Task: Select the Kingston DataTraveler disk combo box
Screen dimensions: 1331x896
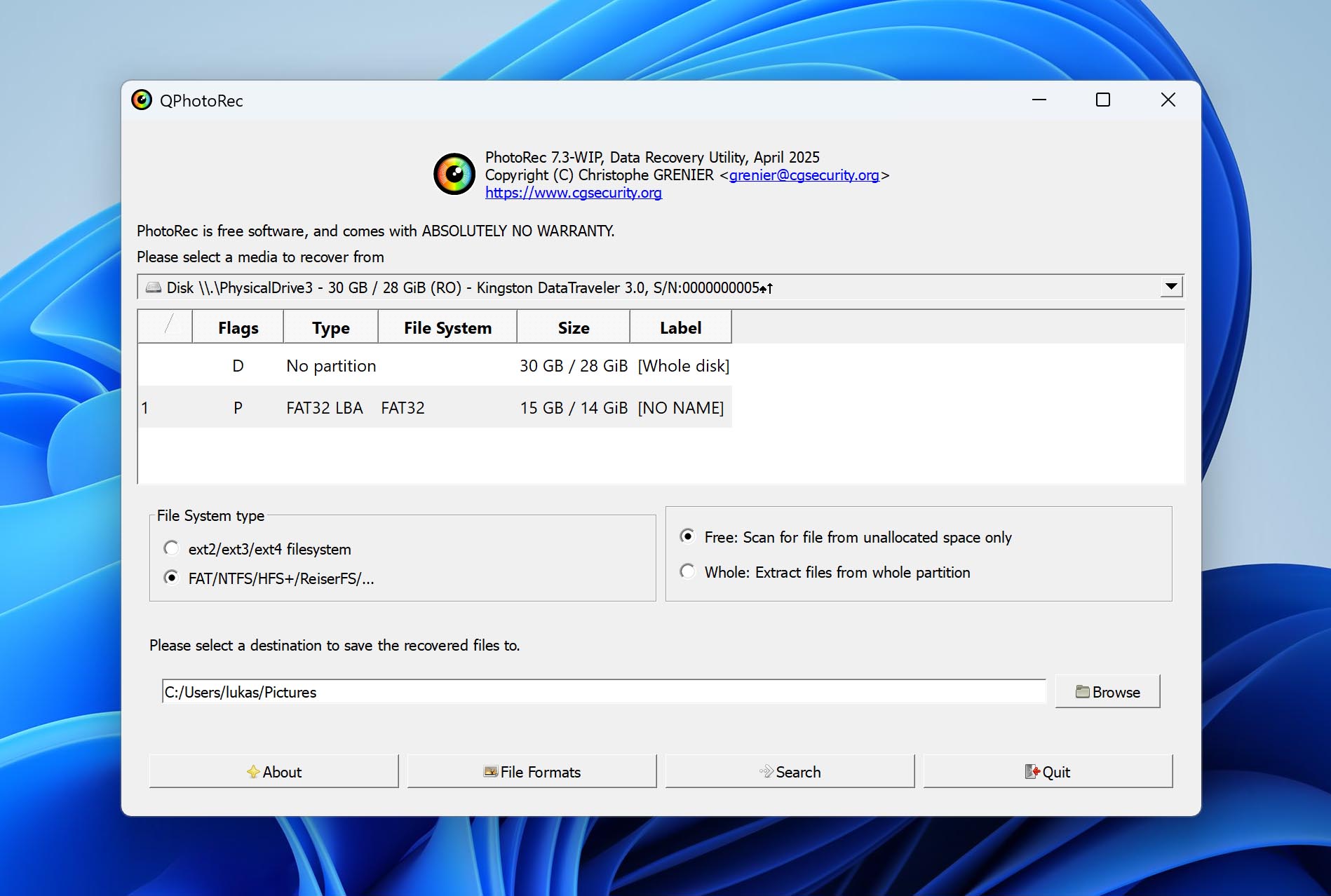Action: pyautogui.click(x=661, y=287)
